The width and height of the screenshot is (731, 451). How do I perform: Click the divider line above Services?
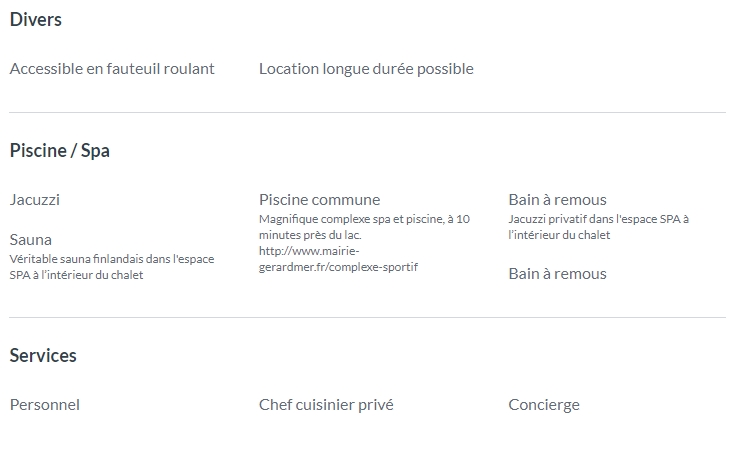pos(367,318)
